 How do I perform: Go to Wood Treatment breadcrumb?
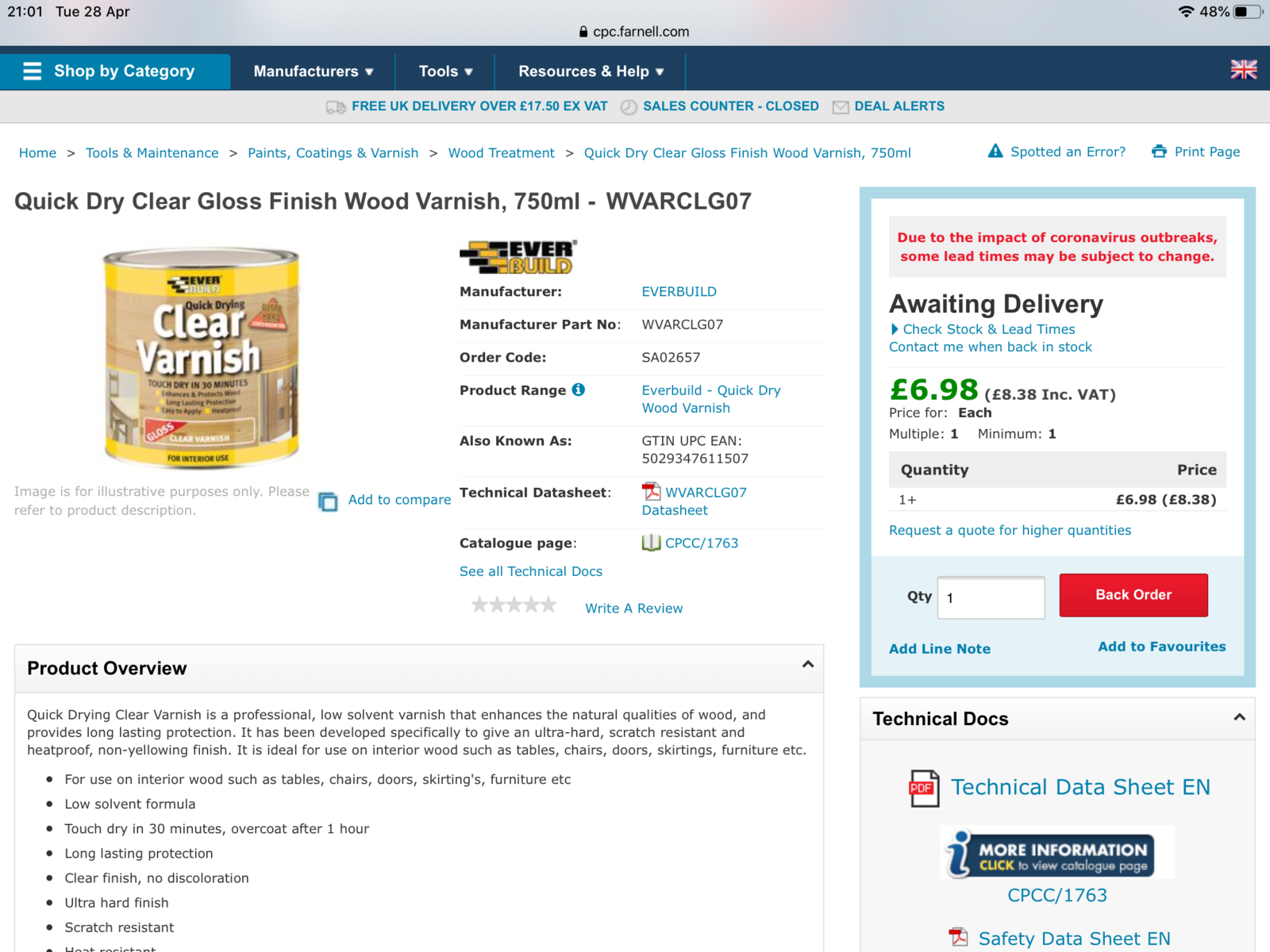(501, 153)
